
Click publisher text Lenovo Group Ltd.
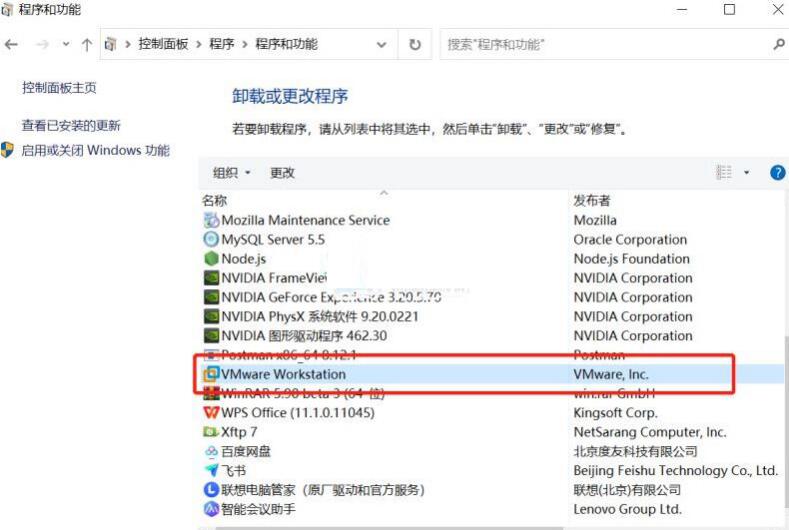coord(627,509)
